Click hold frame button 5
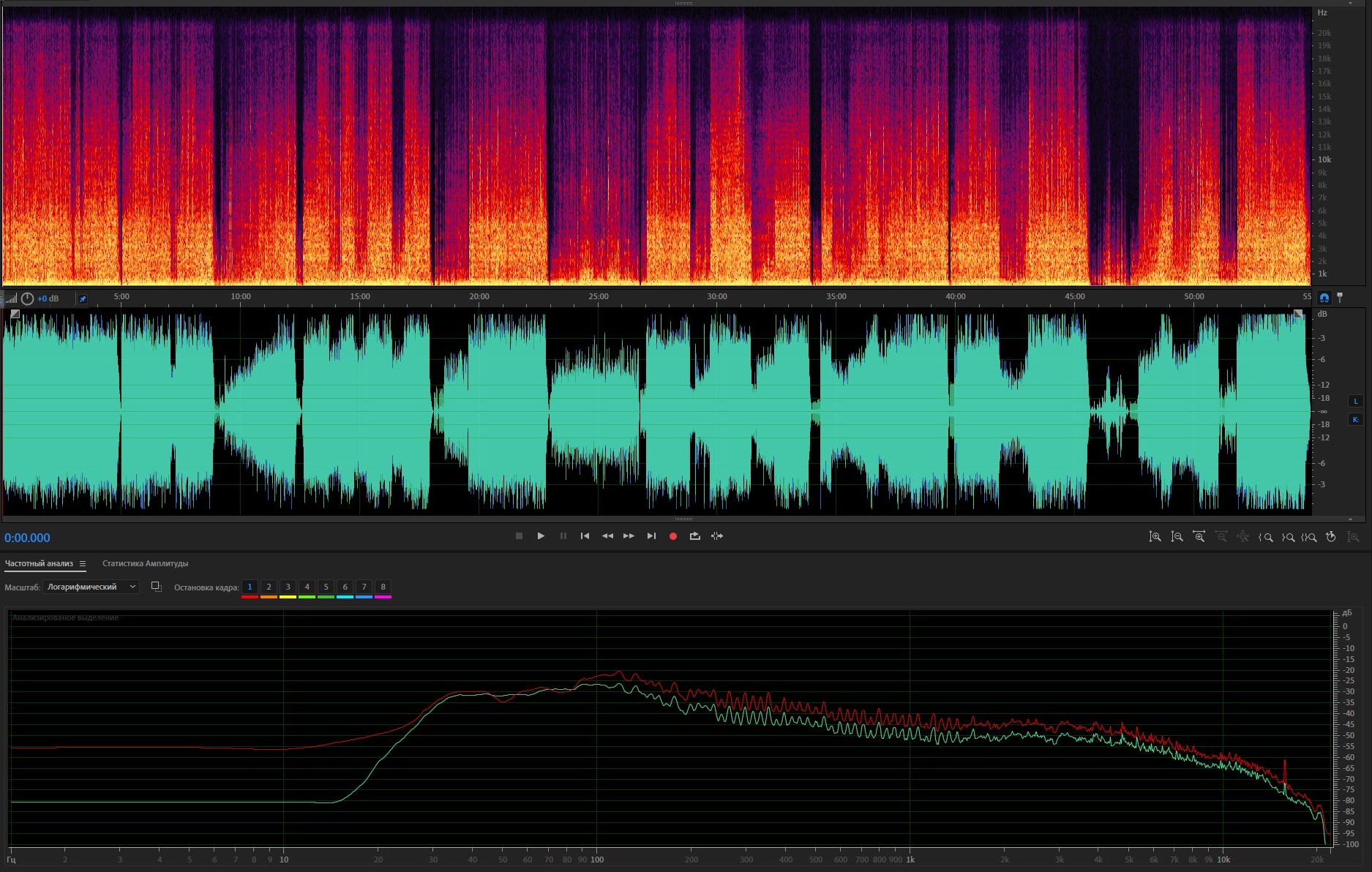Screen dimensions: 1372x872 point(326,587)
